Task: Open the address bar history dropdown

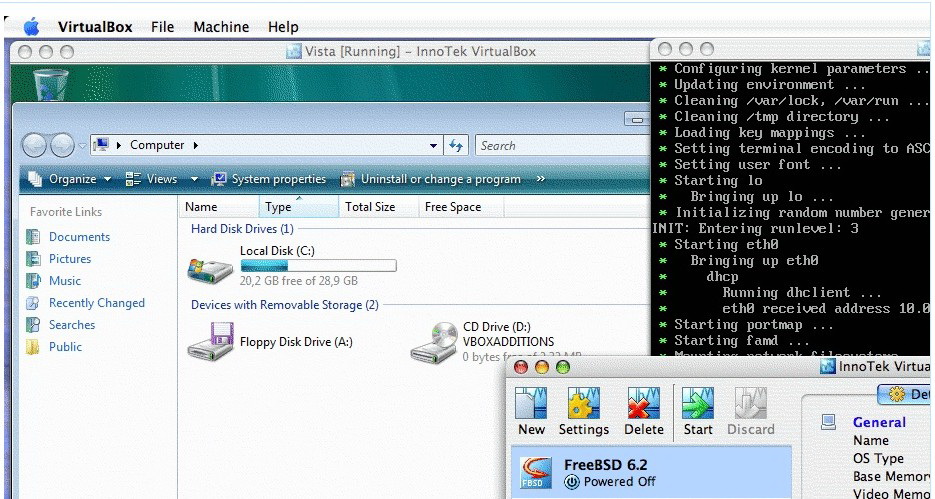Action: (x=434, y=145)
